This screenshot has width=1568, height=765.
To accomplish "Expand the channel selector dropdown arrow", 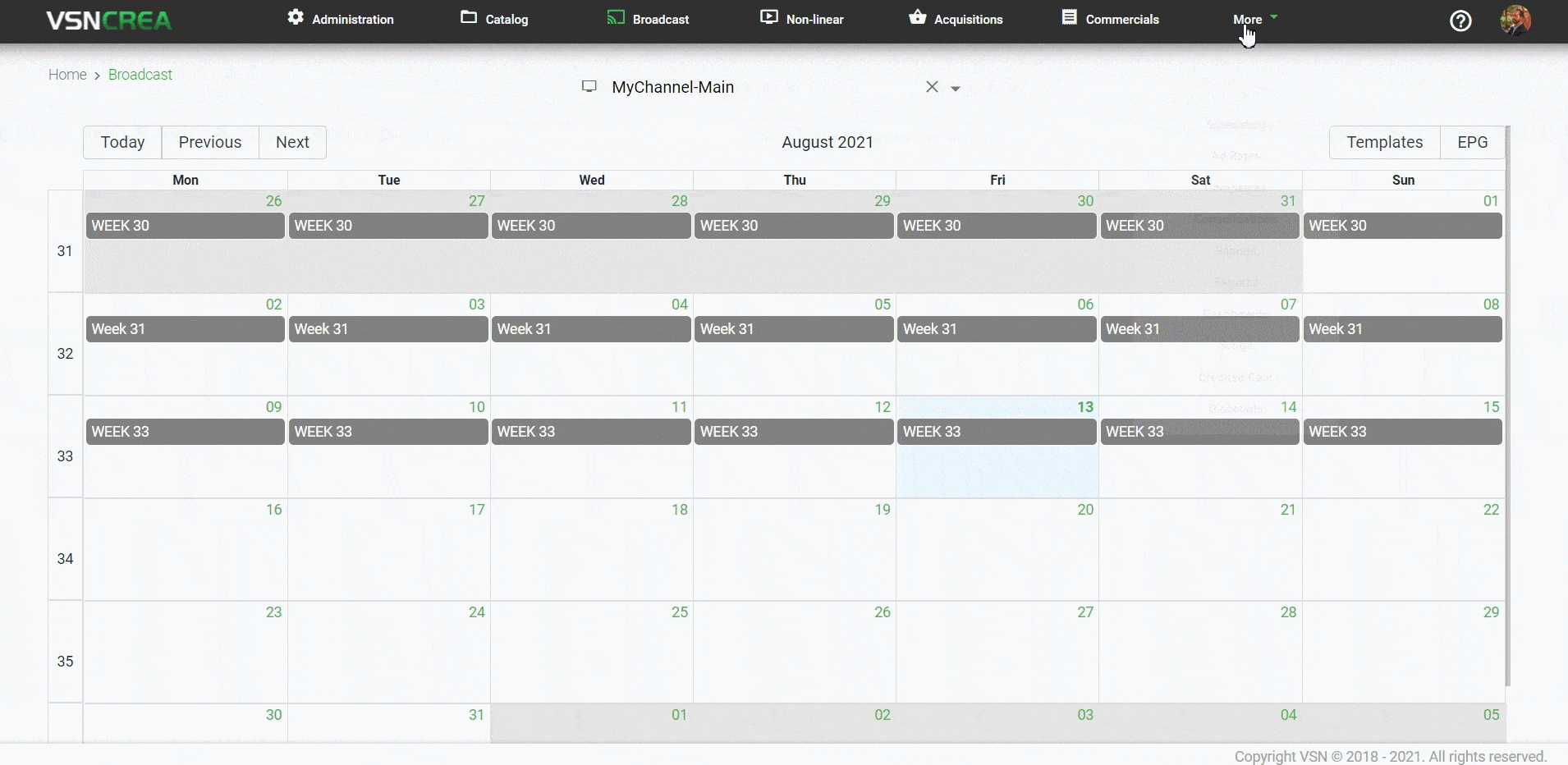I will (956, 89).
